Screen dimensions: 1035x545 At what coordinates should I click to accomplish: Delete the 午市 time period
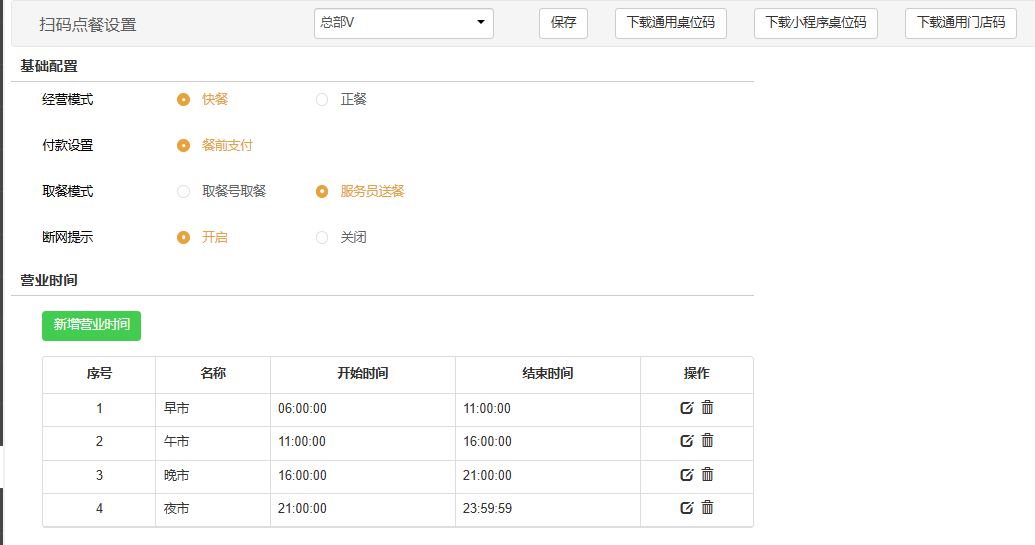click(x=707, y=441)
